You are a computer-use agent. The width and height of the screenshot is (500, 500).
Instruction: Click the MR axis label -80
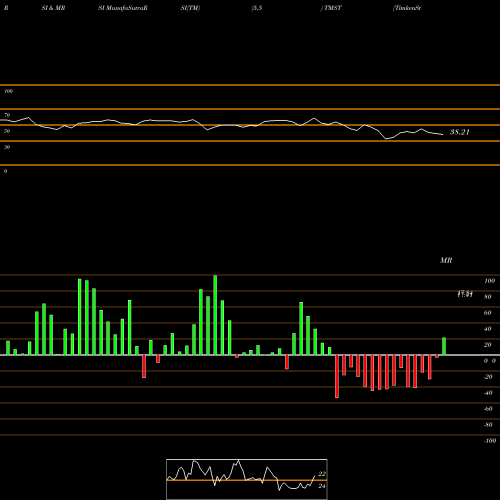coord(488,425)
